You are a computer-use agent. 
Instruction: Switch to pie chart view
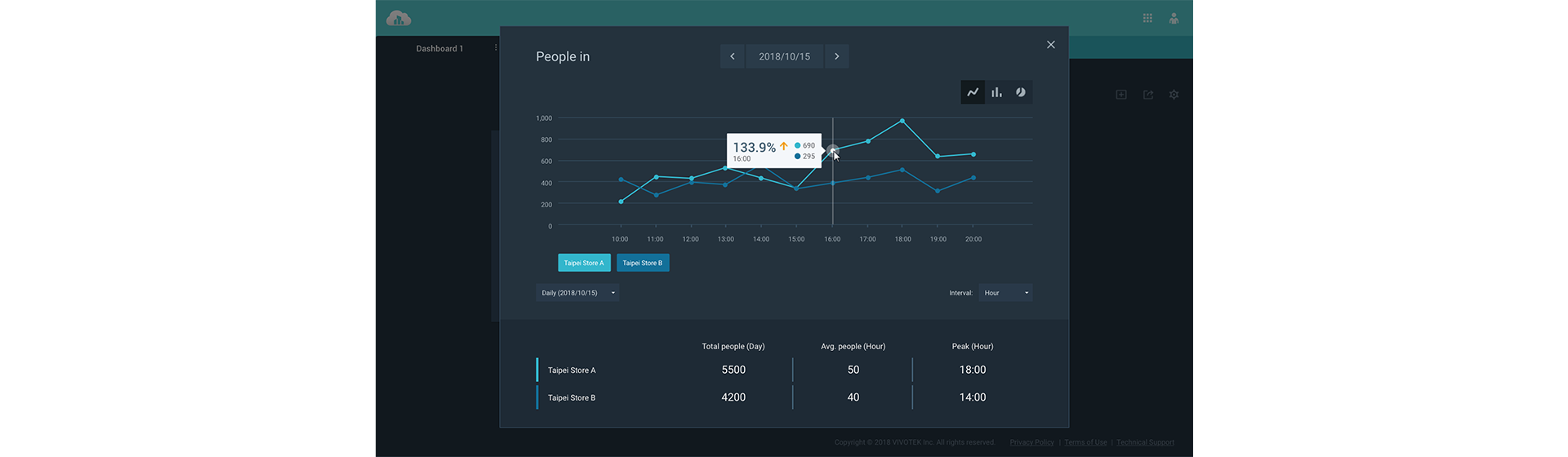tap(1020, 92)
